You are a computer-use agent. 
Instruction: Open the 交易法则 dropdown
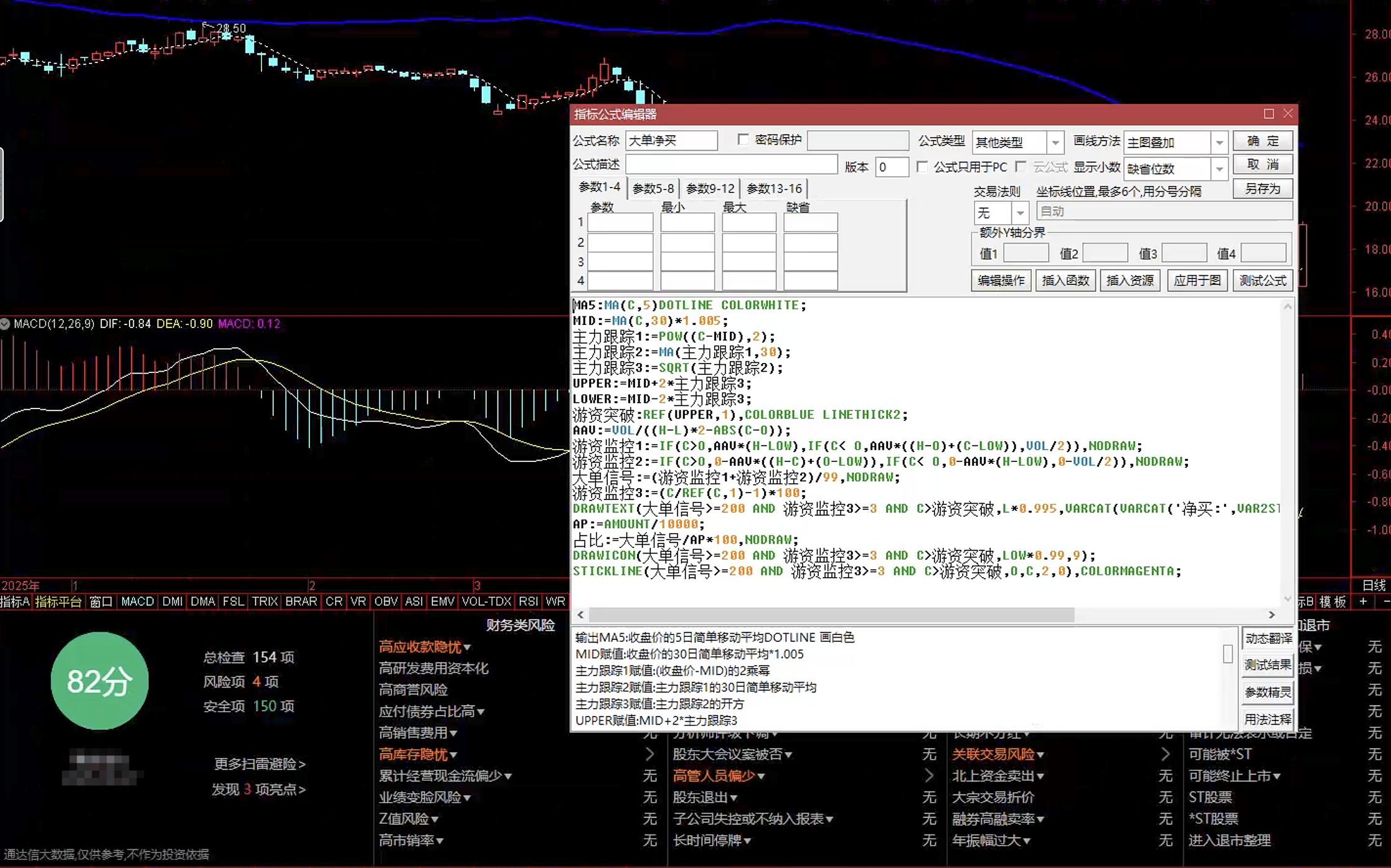coord(1020,213)
